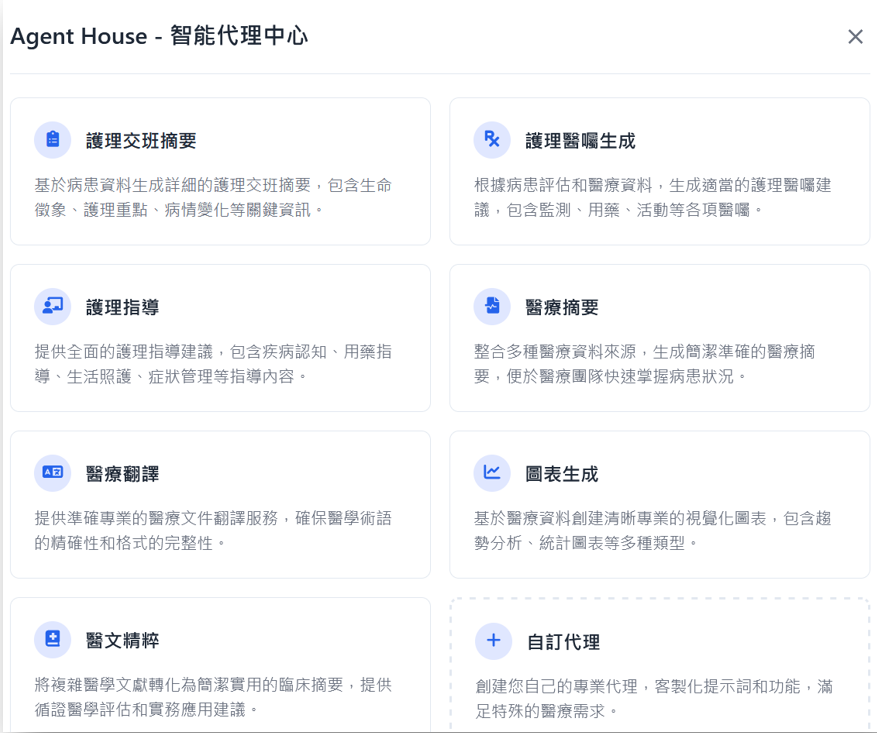877x733 pixels.
Task: Select the 護理交班摘要 clipboard icon
Action: pyautogui.click(x=52, y=139)
